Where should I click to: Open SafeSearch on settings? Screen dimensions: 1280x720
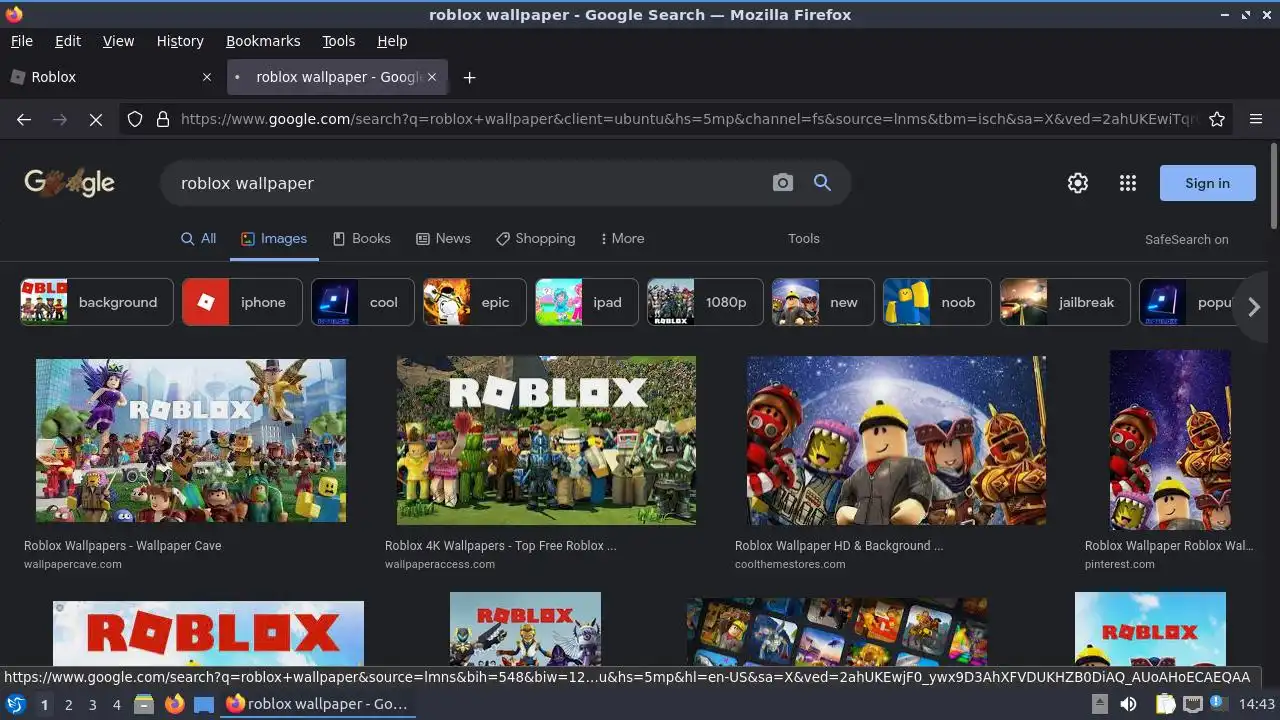pyautogui.click(x=1186, y=240)
